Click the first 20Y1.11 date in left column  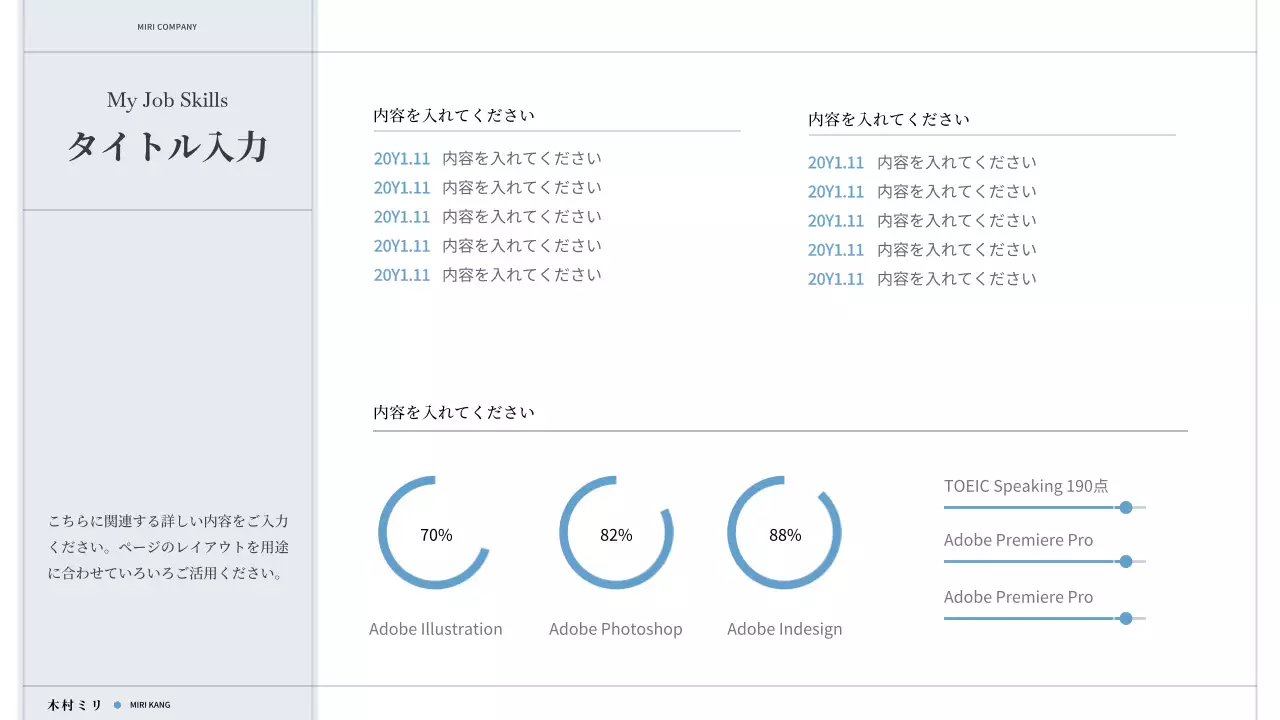pyautogui.click(x=401, y=159)
